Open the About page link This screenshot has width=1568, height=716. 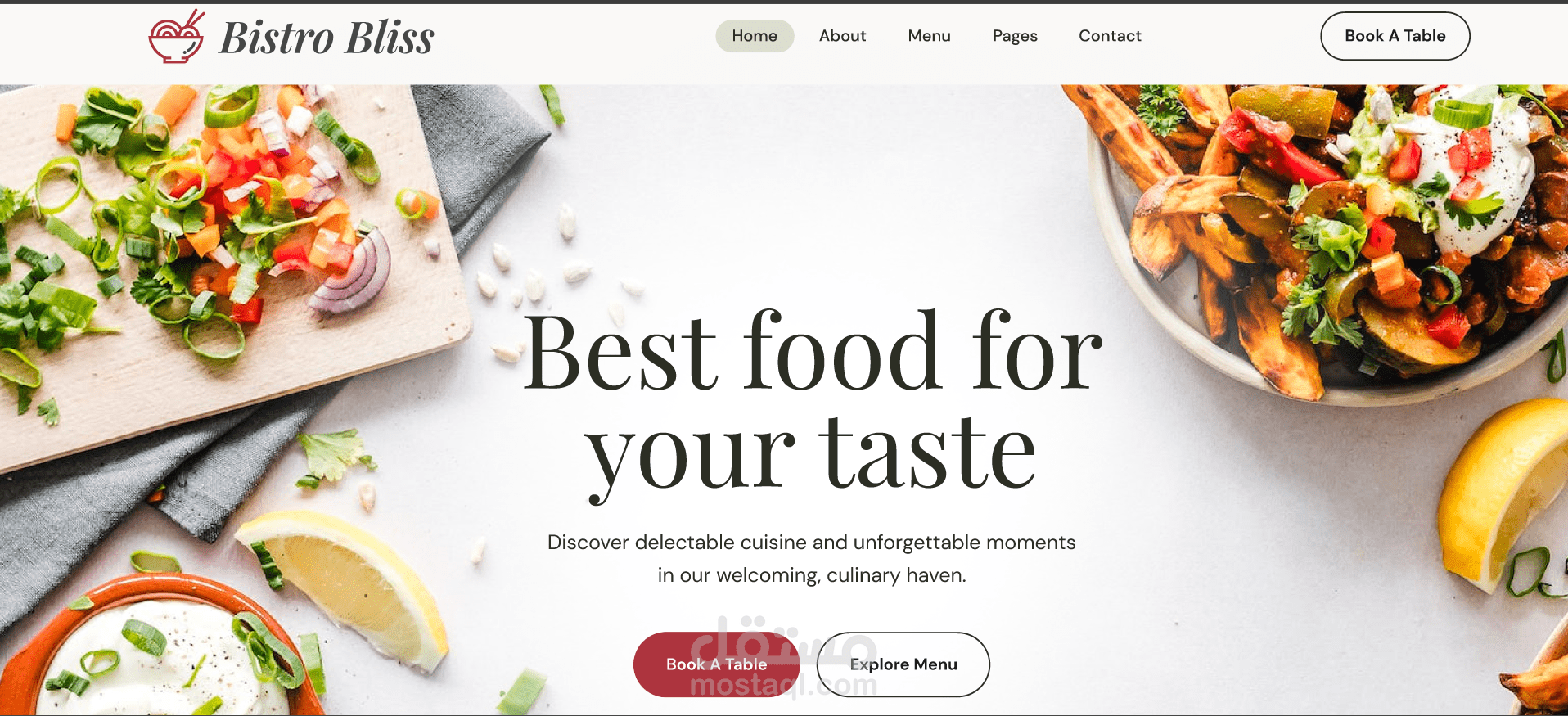[842, 36]
